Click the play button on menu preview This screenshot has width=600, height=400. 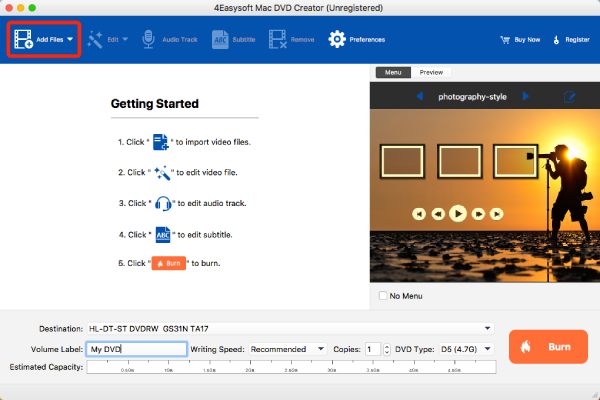(458, 214)
